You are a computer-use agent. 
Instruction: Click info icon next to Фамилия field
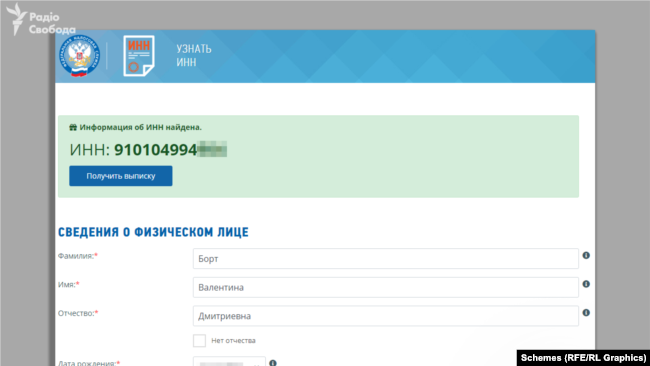click(x=586, y=255)
